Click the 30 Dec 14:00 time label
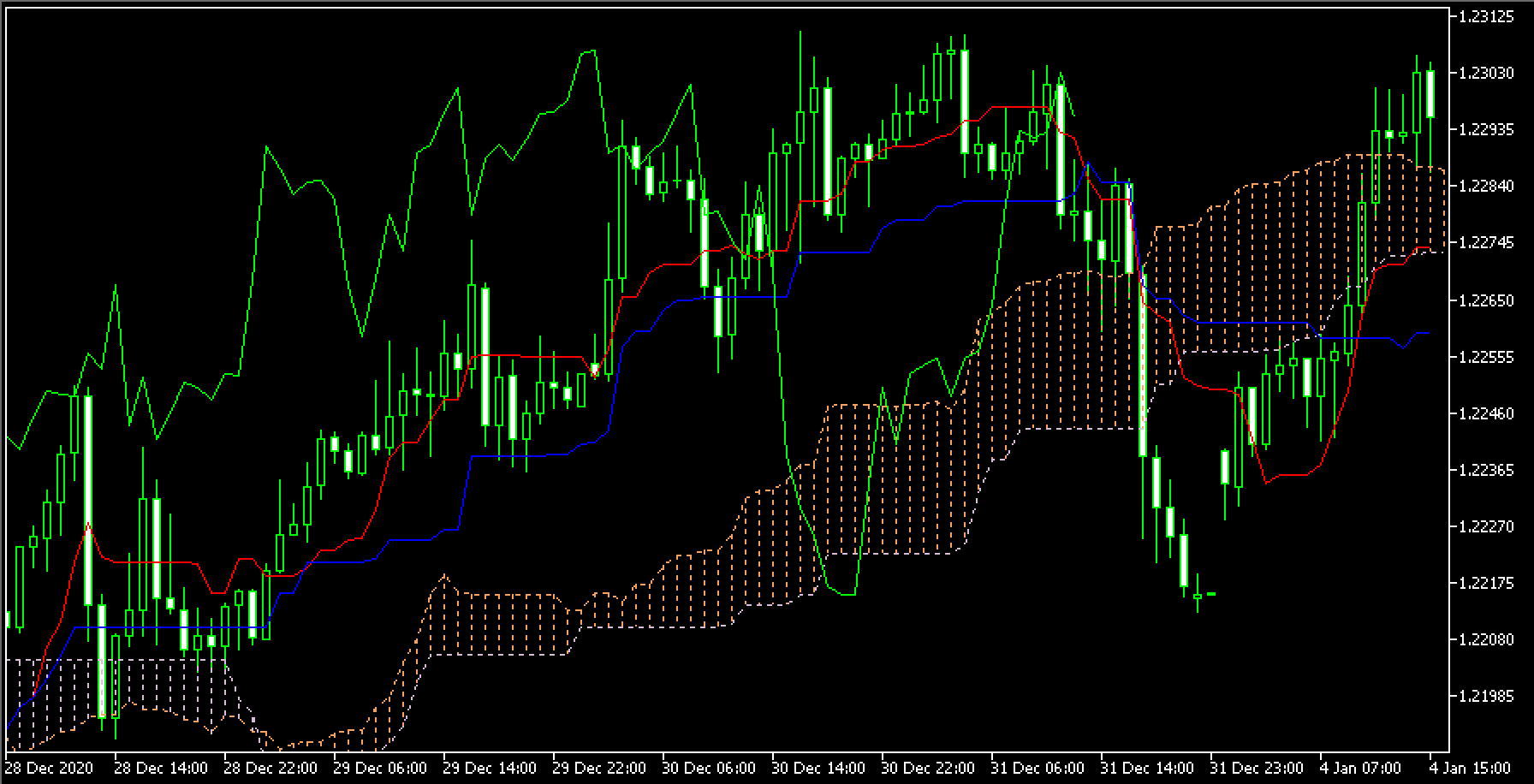This screenshot has height=784, width=1534. (x=818, y=767)
